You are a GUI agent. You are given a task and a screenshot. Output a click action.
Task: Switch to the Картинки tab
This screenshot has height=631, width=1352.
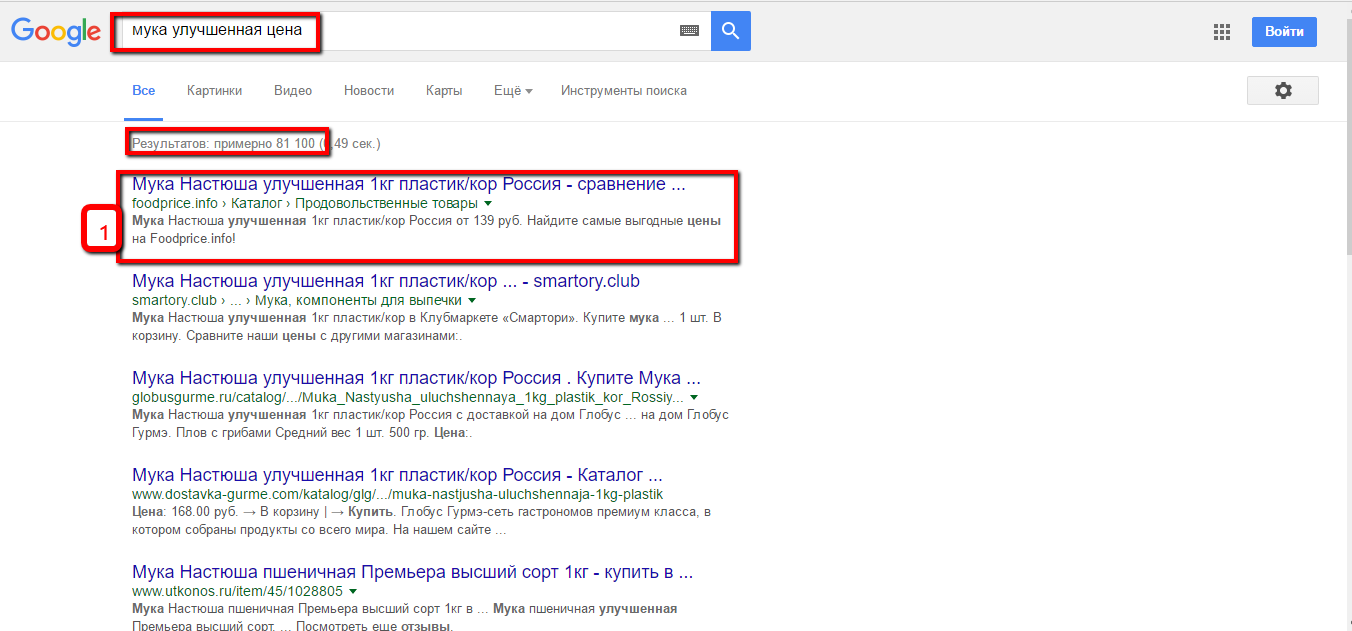click(x=214, y=91)
